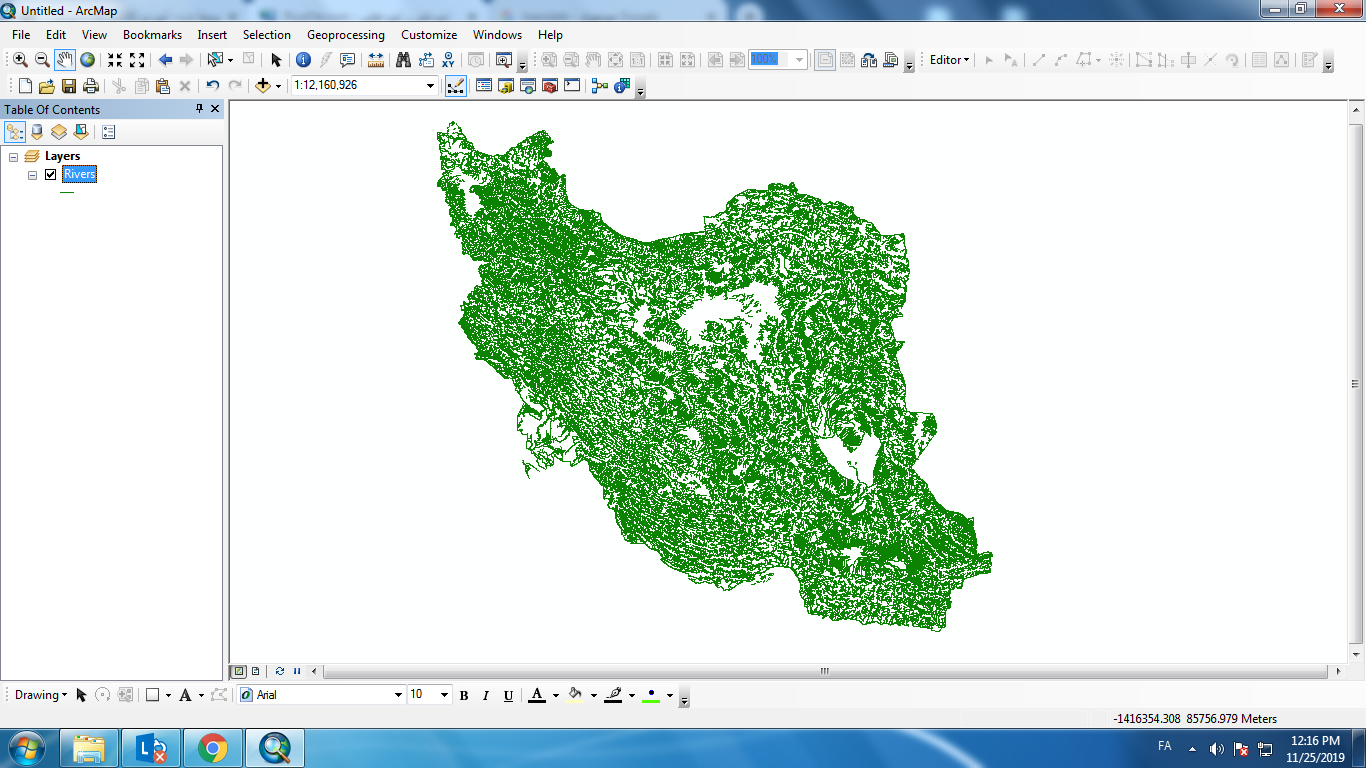The width and height of the screenshot is (1366, 768).
Task: Toggle bold text in Drawing toolbar
Action: tap(464, 695)
